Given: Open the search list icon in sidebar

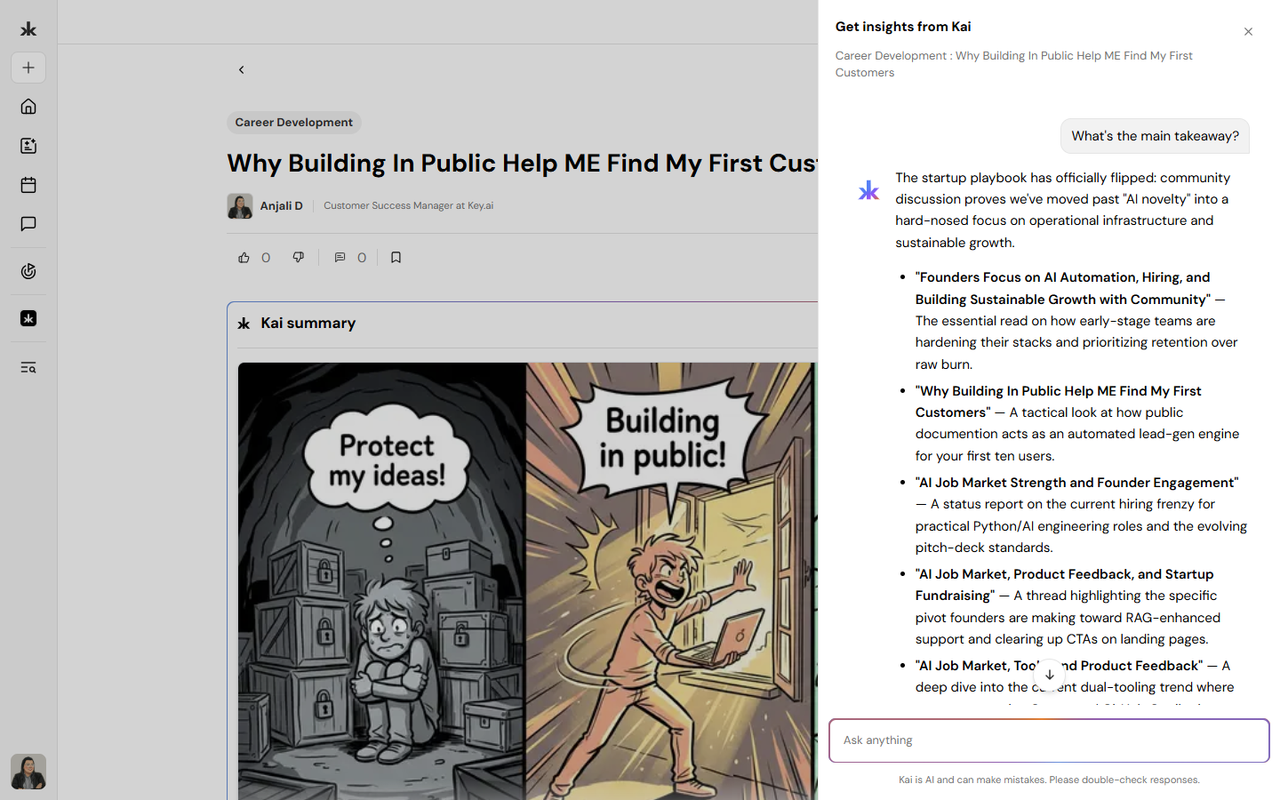Looking at the screenshot, I should pos(28,367).
